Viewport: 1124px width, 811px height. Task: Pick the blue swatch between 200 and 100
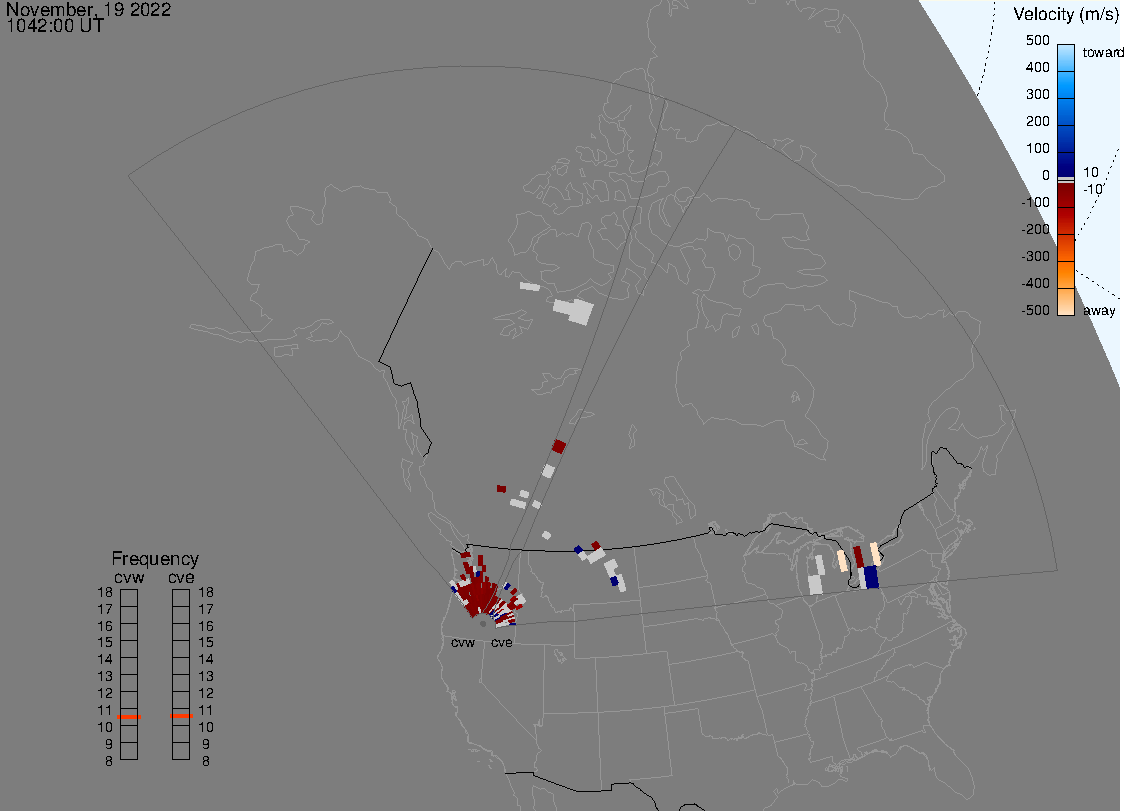tap(1066, 138)
